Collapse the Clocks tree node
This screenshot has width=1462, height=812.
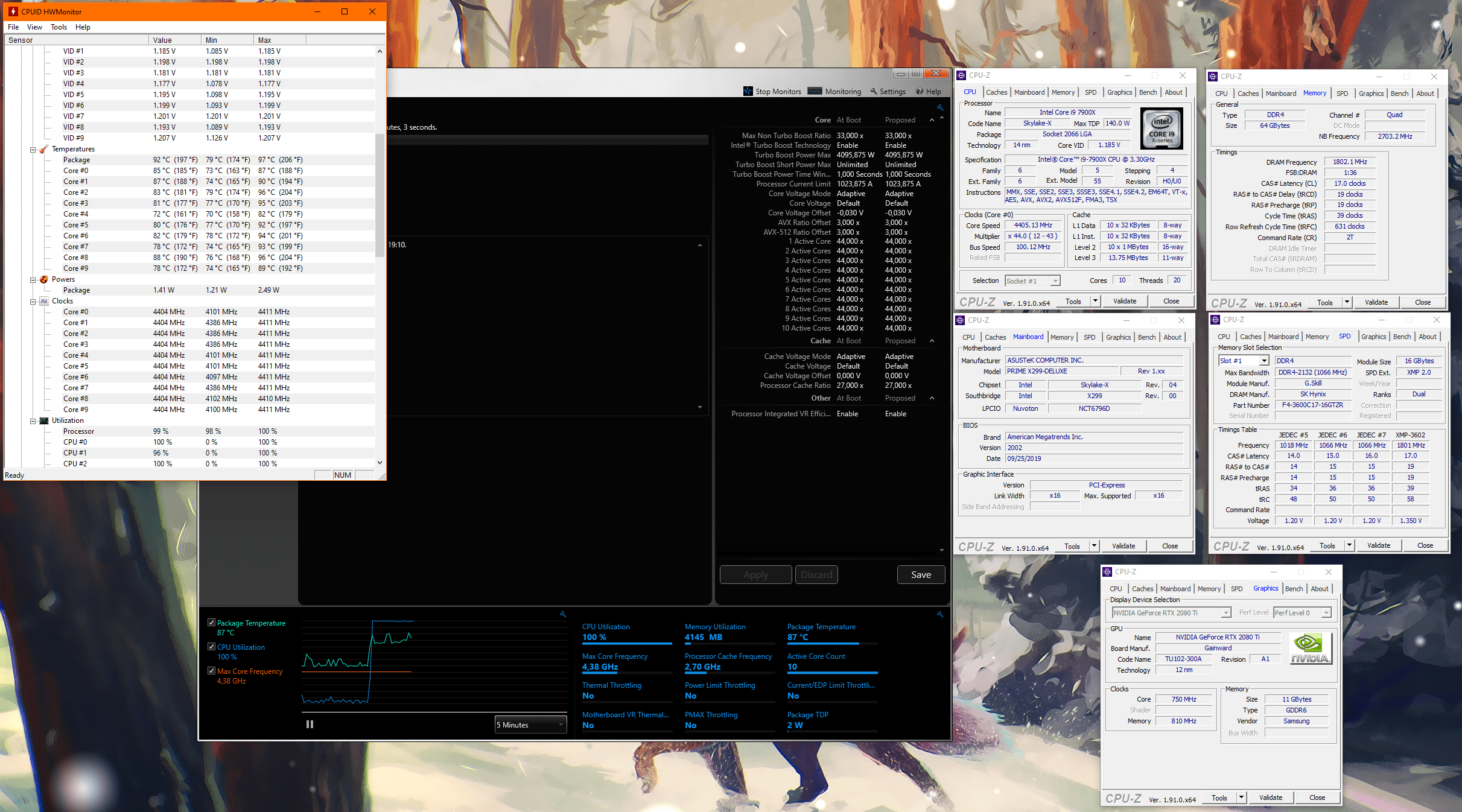pos(33,302)
